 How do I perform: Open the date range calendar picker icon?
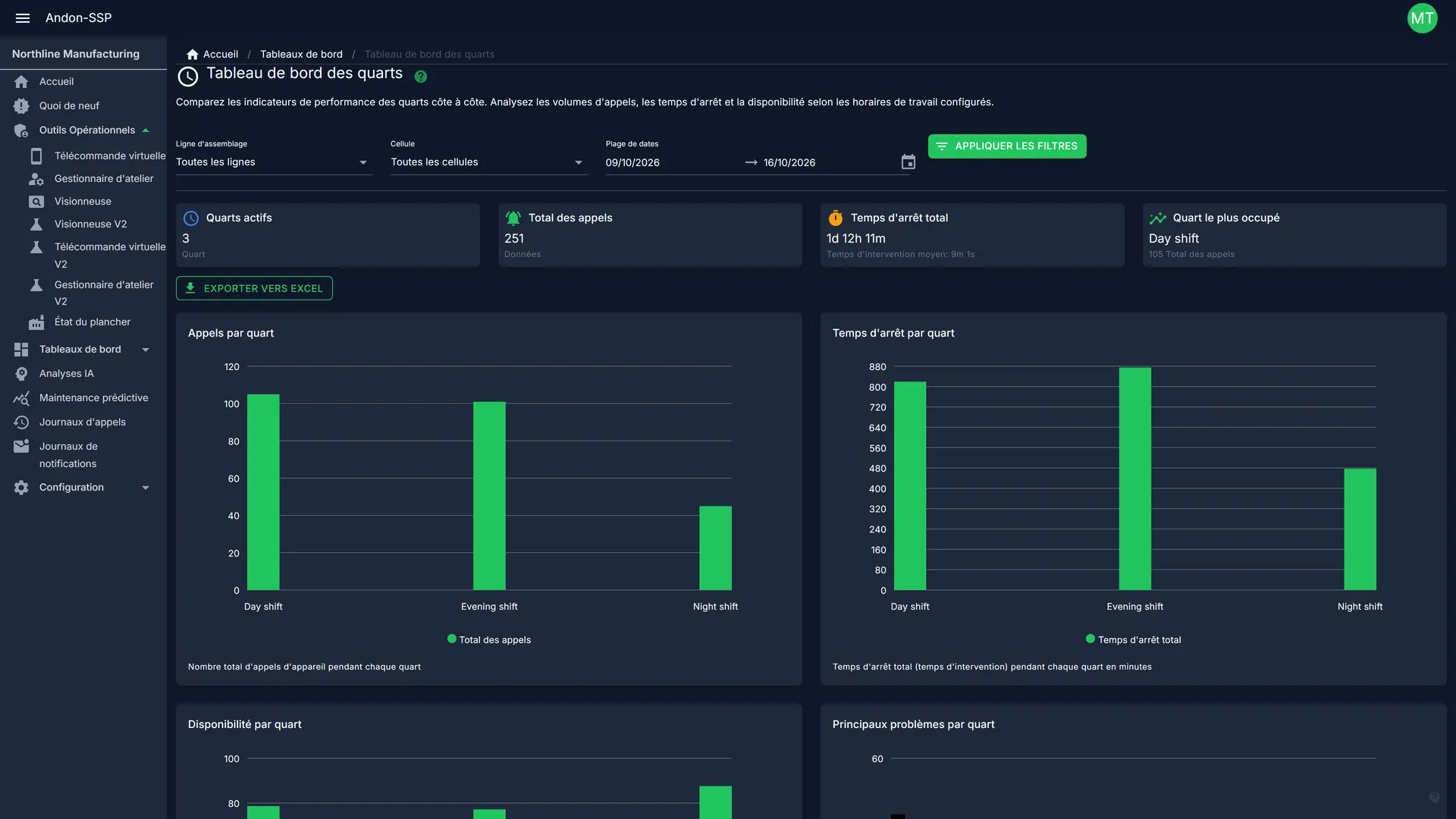point(908,162)
